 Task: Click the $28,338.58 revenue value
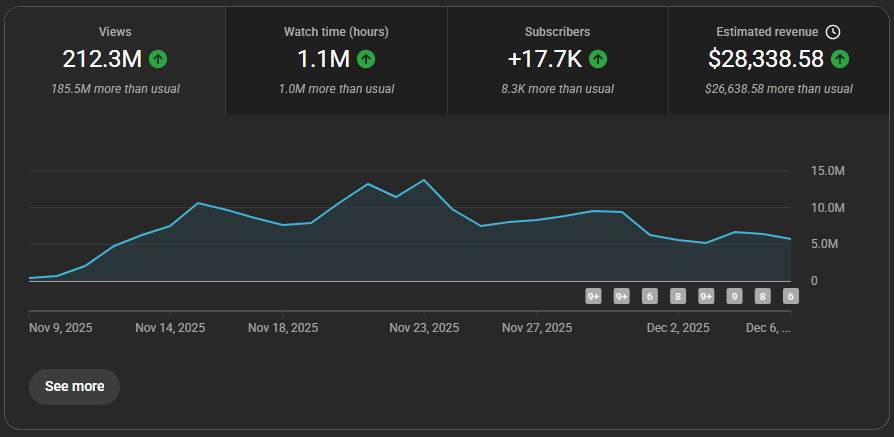pos(766,59)
